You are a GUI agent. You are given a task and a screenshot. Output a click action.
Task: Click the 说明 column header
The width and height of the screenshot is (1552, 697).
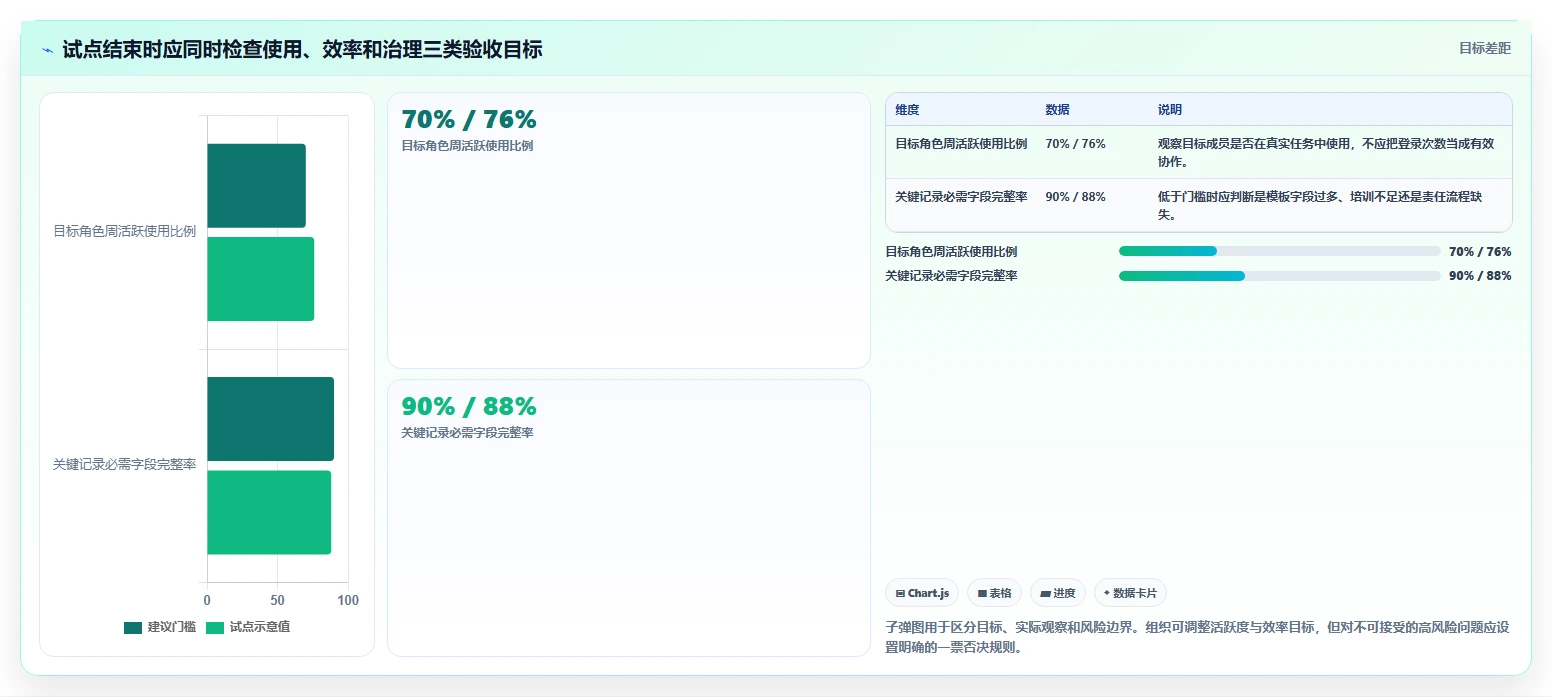tap(1170, 109)
